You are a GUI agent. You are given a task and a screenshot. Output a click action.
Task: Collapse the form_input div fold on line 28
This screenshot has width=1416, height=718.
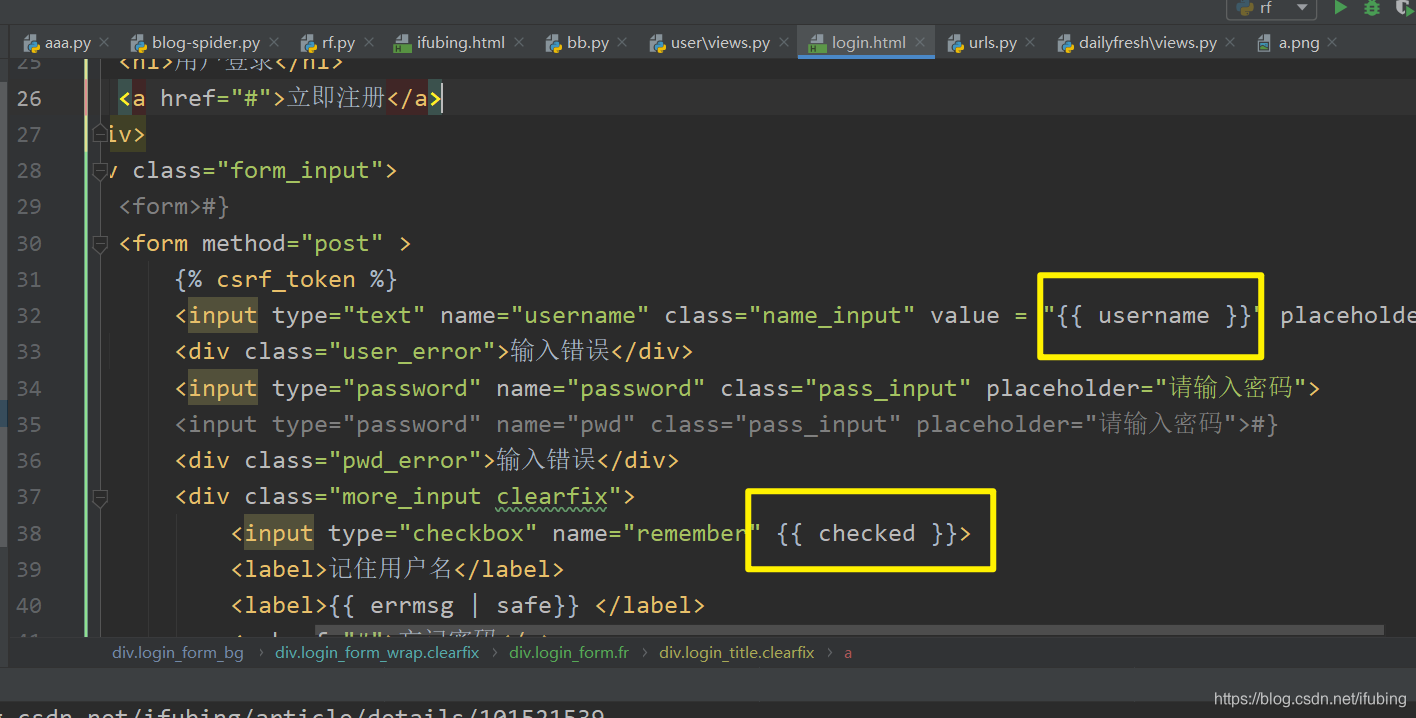pyautogui.click(x=99, y=171)
